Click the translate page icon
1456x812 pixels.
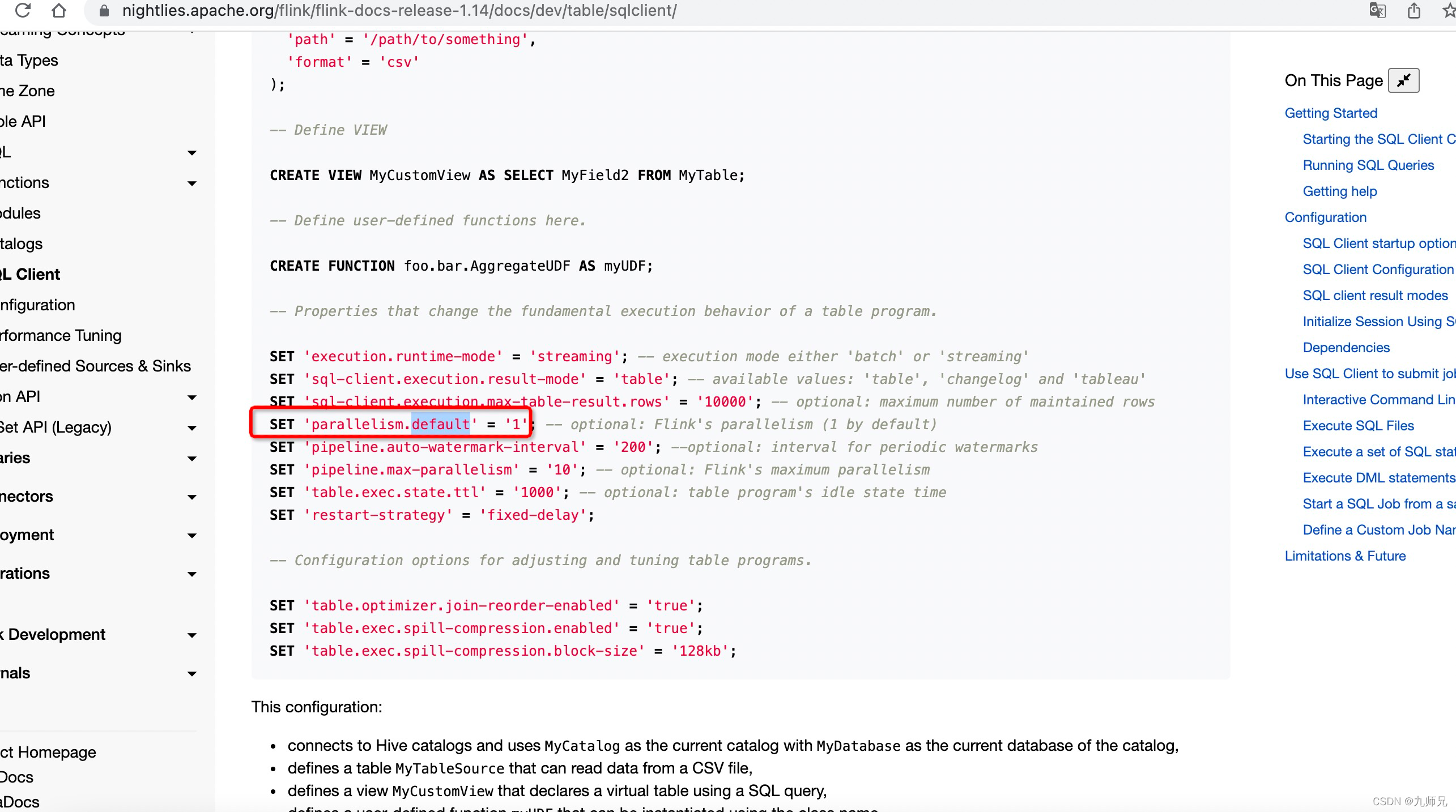(1377, 11)
